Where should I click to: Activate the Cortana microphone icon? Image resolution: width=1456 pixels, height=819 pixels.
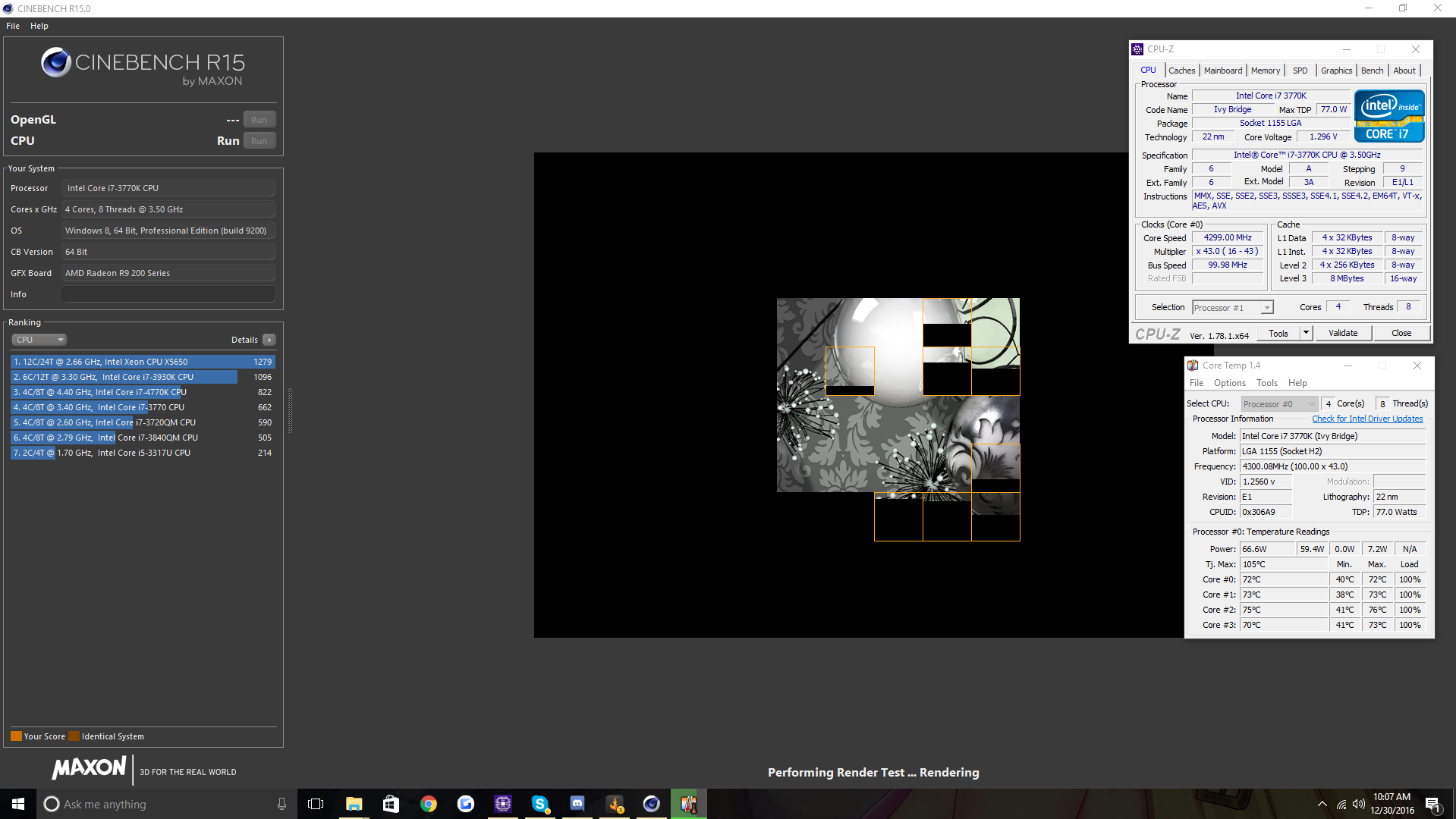[x=281, y=804]
